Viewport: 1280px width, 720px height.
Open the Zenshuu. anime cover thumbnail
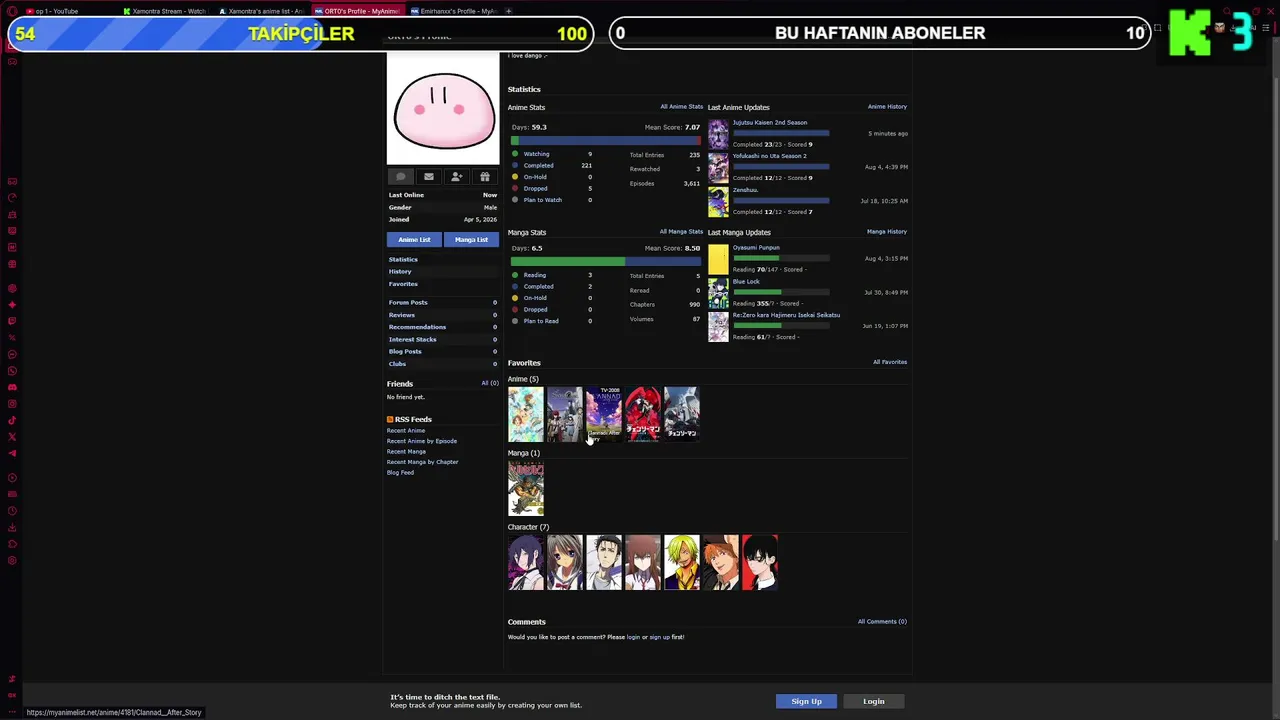(x=719, y=202)
